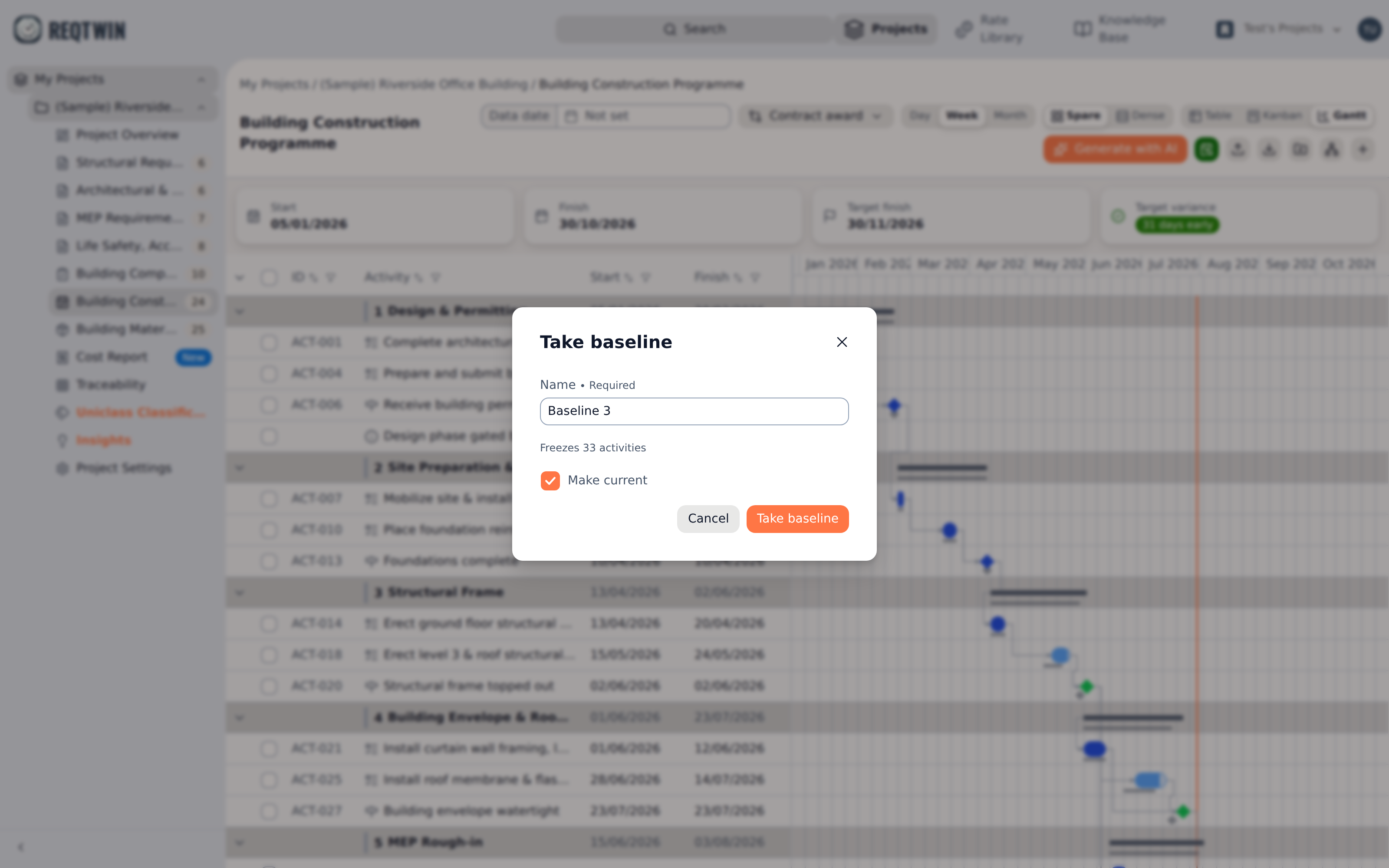Open Structural Requ... document in sidebar
The height and width of the screenshot is (868, 1389).
(129, 163)
